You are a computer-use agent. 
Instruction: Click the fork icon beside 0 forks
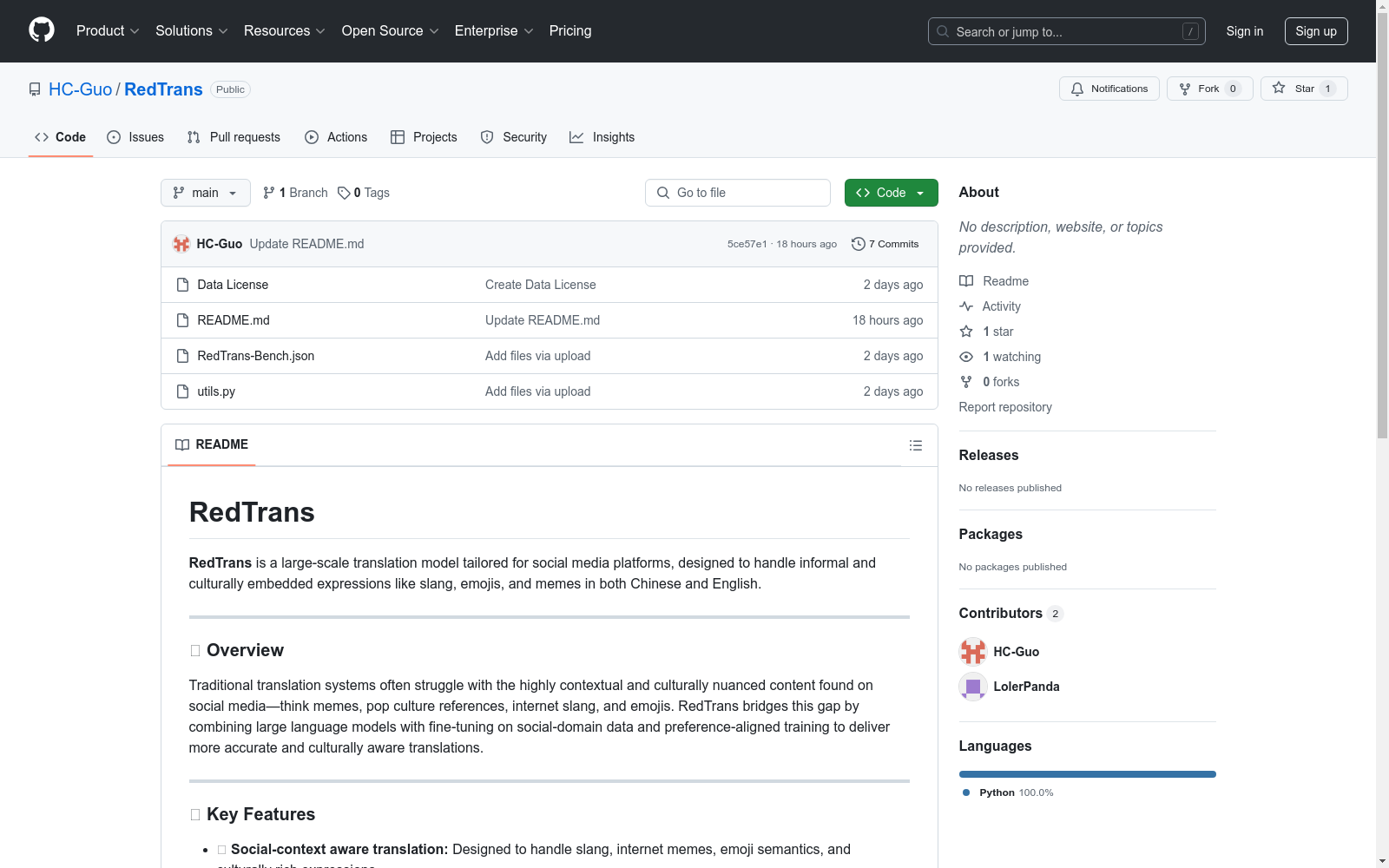coord(966,382)
